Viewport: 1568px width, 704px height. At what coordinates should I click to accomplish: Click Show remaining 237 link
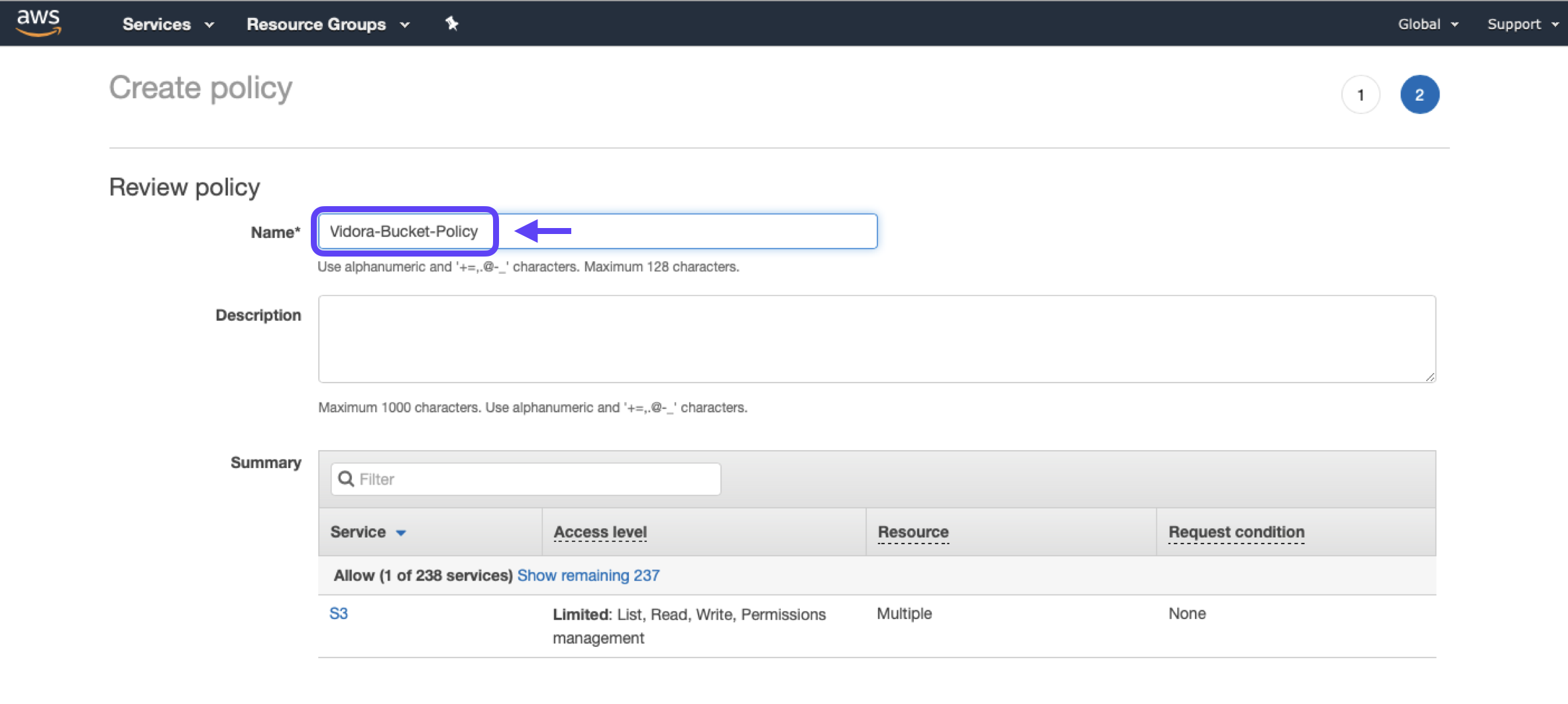pos(588,575)
